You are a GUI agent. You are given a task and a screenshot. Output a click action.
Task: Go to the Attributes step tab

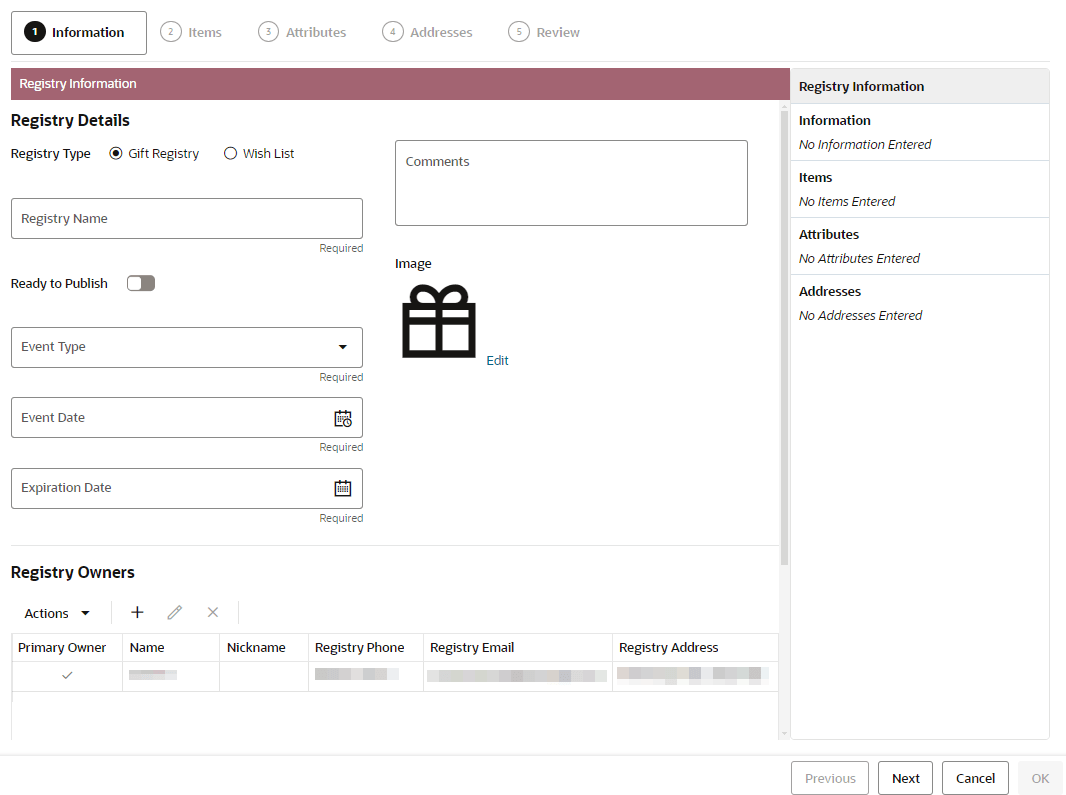pos(302,32)
